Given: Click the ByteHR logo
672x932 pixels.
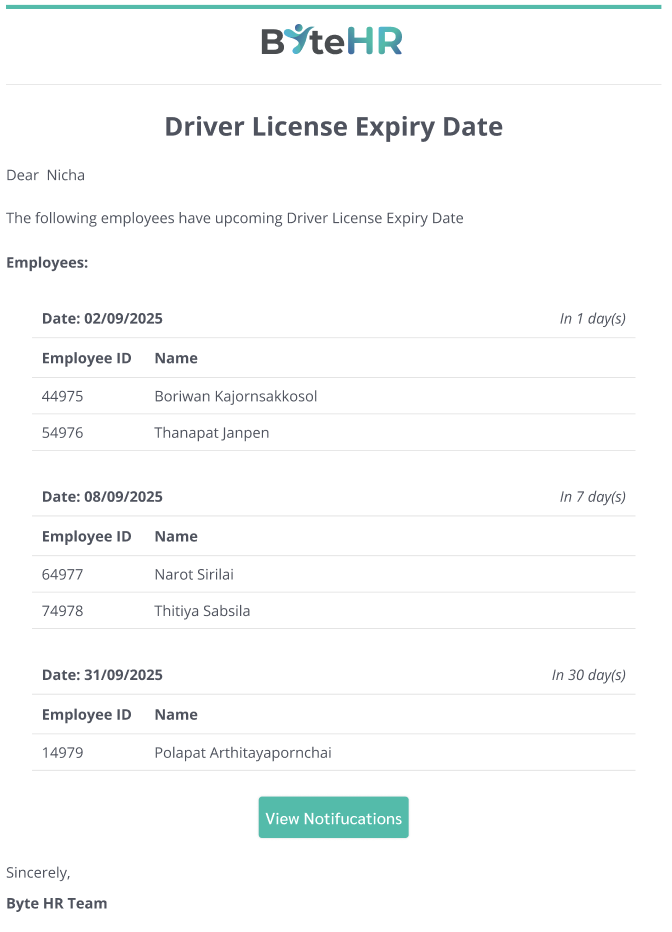Looking at the screenshot, I should (x=332, y=41).
